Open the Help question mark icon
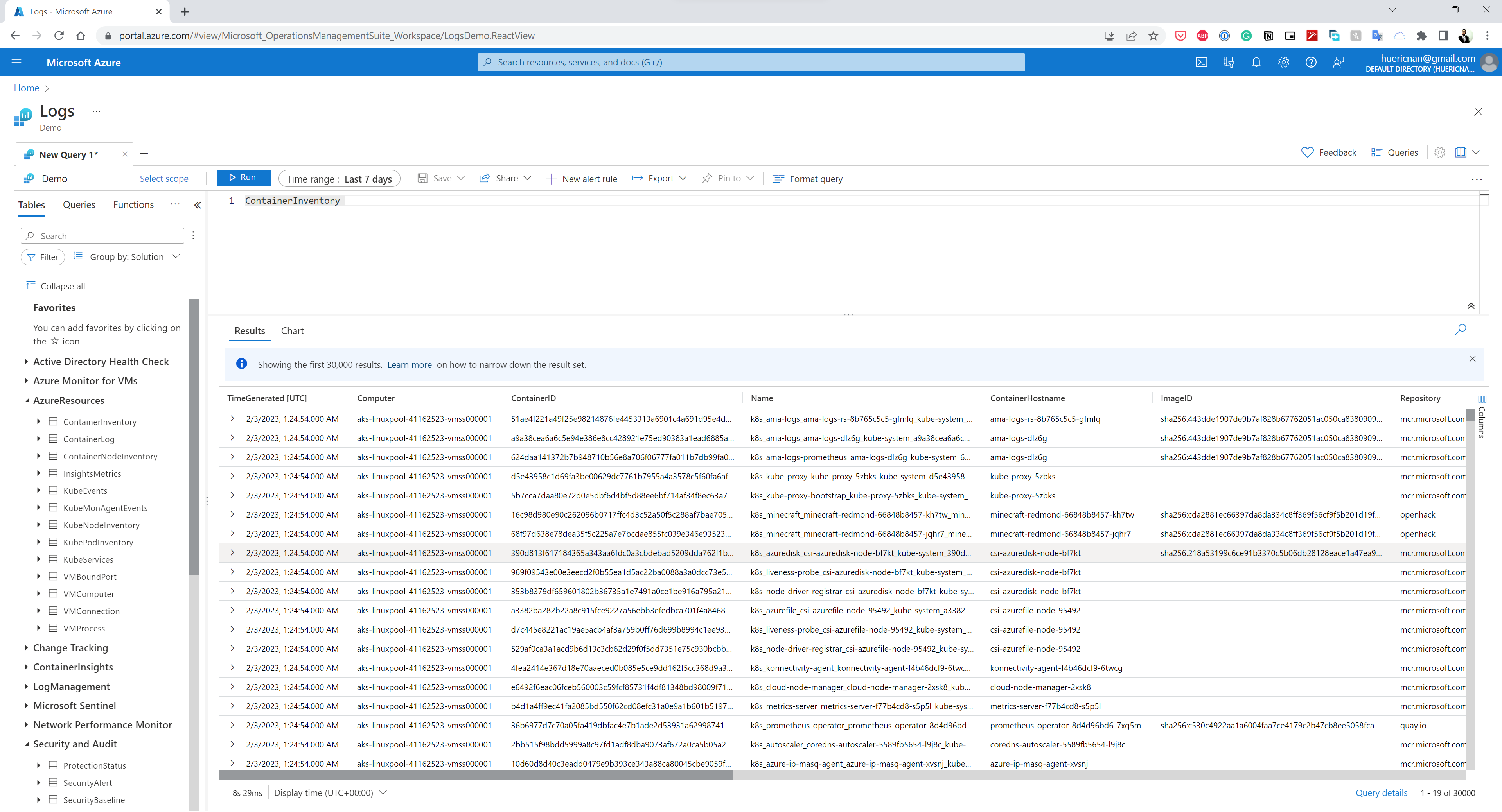 coord(1312,63)
